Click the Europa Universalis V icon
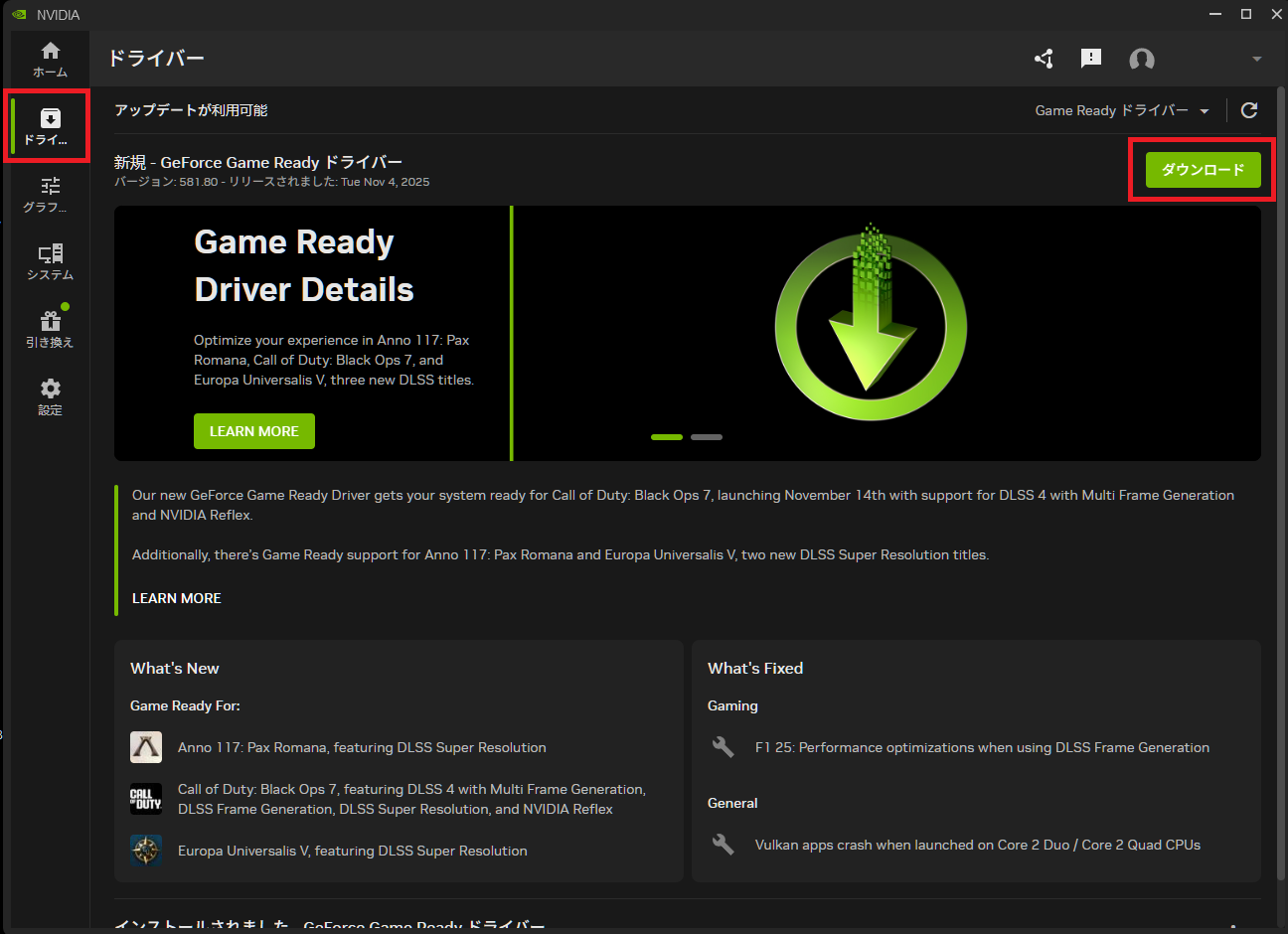The height and width of the screenshot is (934, 1288). [146, 851]
